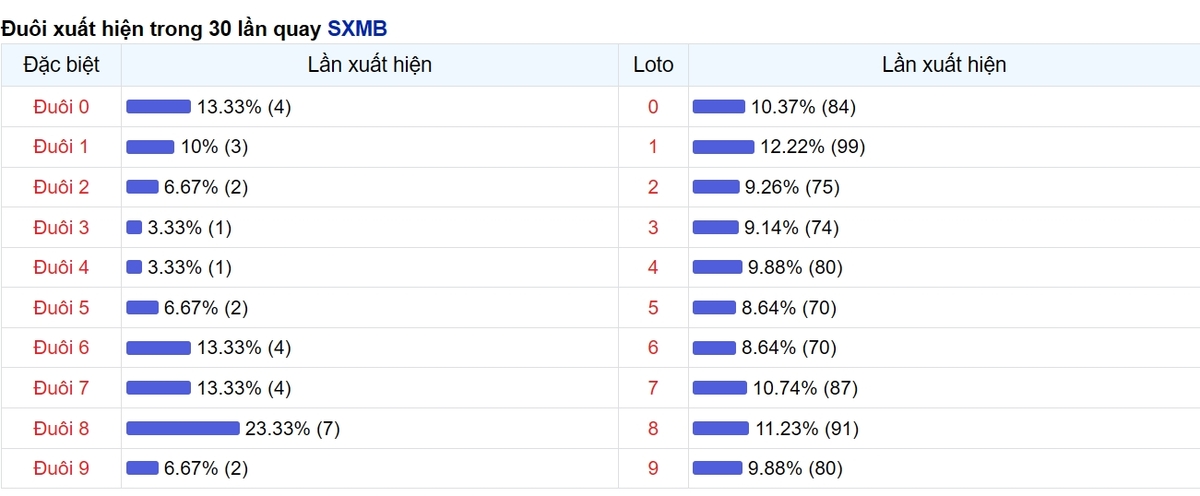Click the 9.14% (74) value for Loto 3
The width and height of the screenshot is (1200, 496).
(x=791, y=227)
